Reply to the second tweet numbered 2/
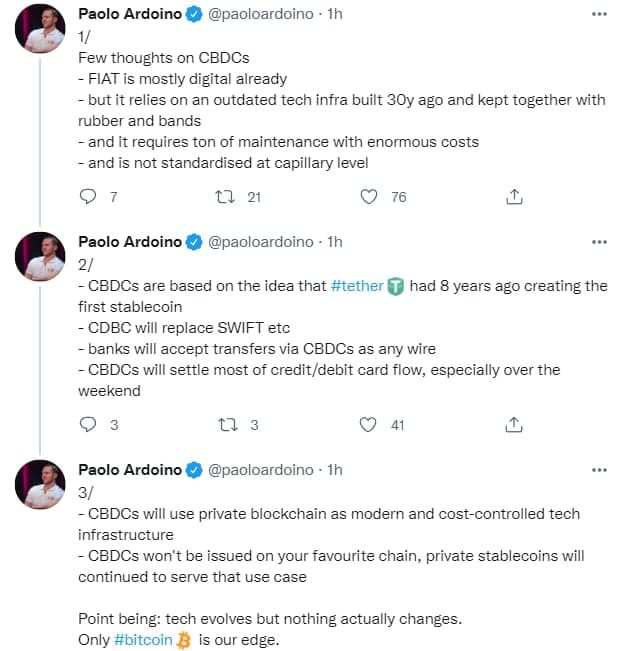The image size is (625, 651). point(88,424)
